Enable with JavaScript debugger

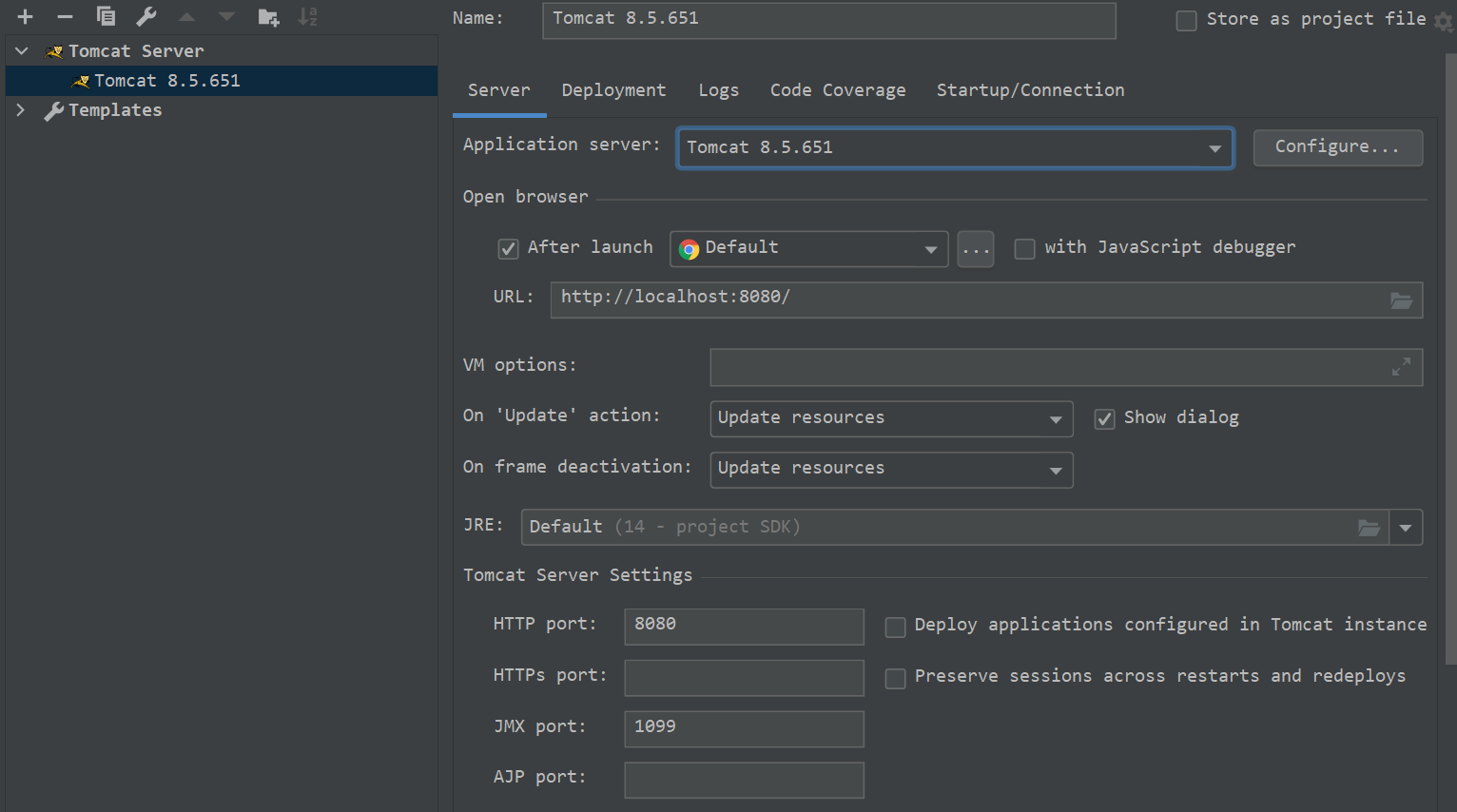1024,249
